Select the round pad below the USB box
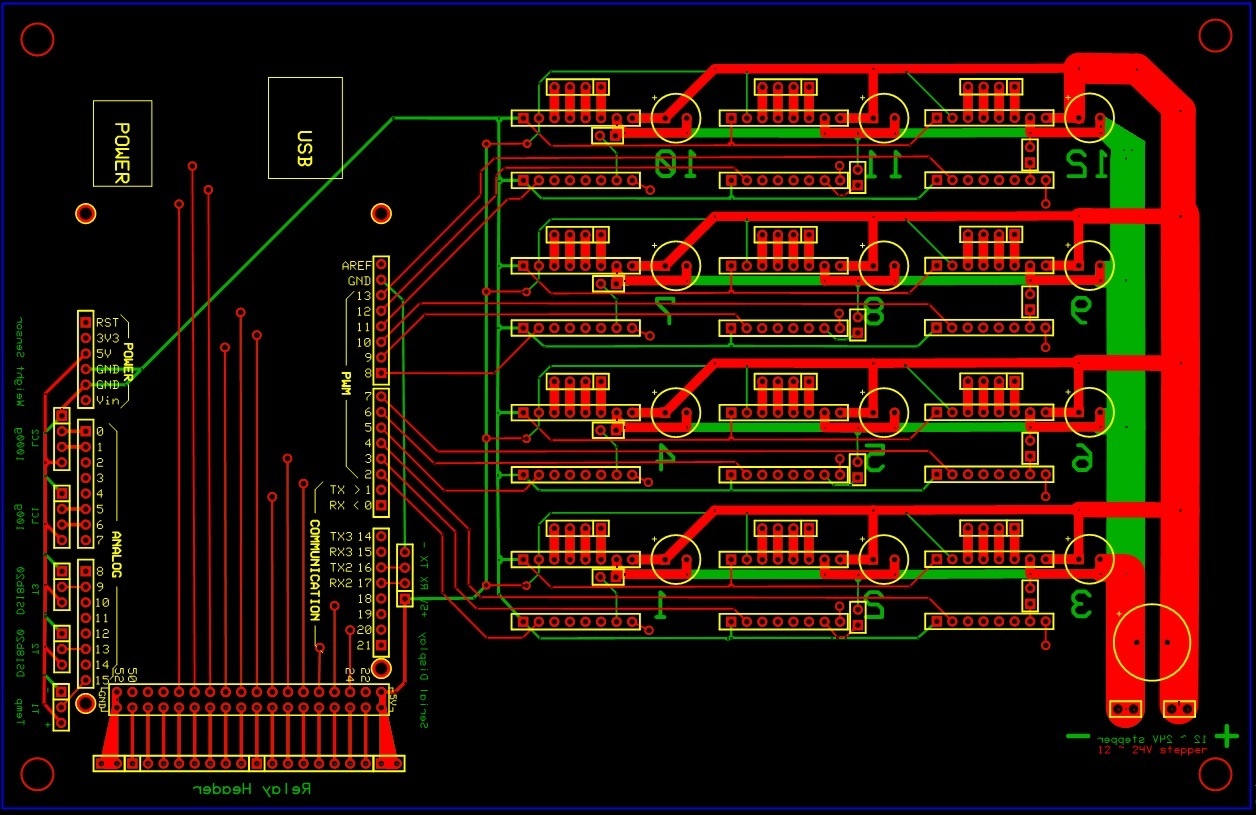The image size is (1256, 815). (x=380, y=213)
